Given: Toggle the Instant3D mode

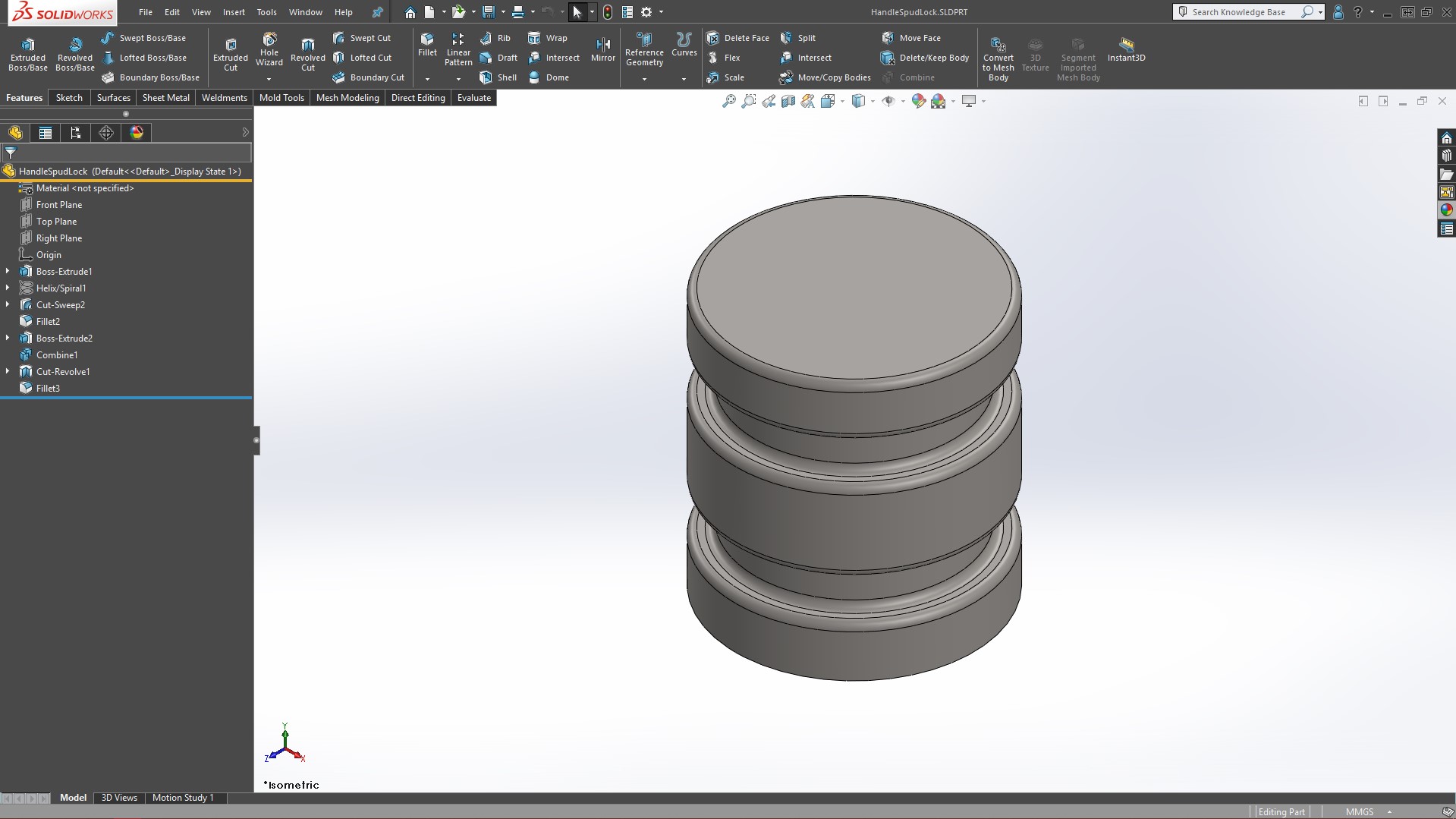Looking at the screenshot, I should (1126, 49).
